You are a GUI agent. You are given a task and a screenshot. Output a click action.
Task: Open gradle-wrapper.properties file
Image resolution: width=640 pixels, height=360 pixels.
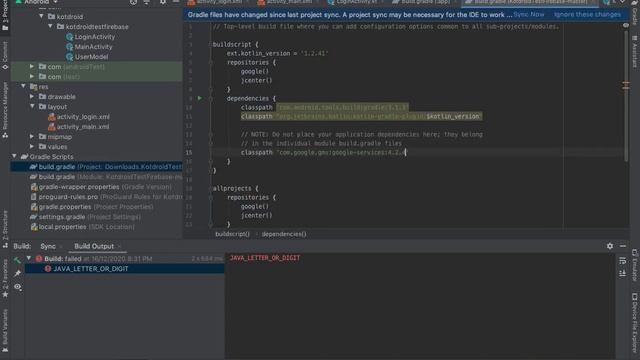[101, 187]
